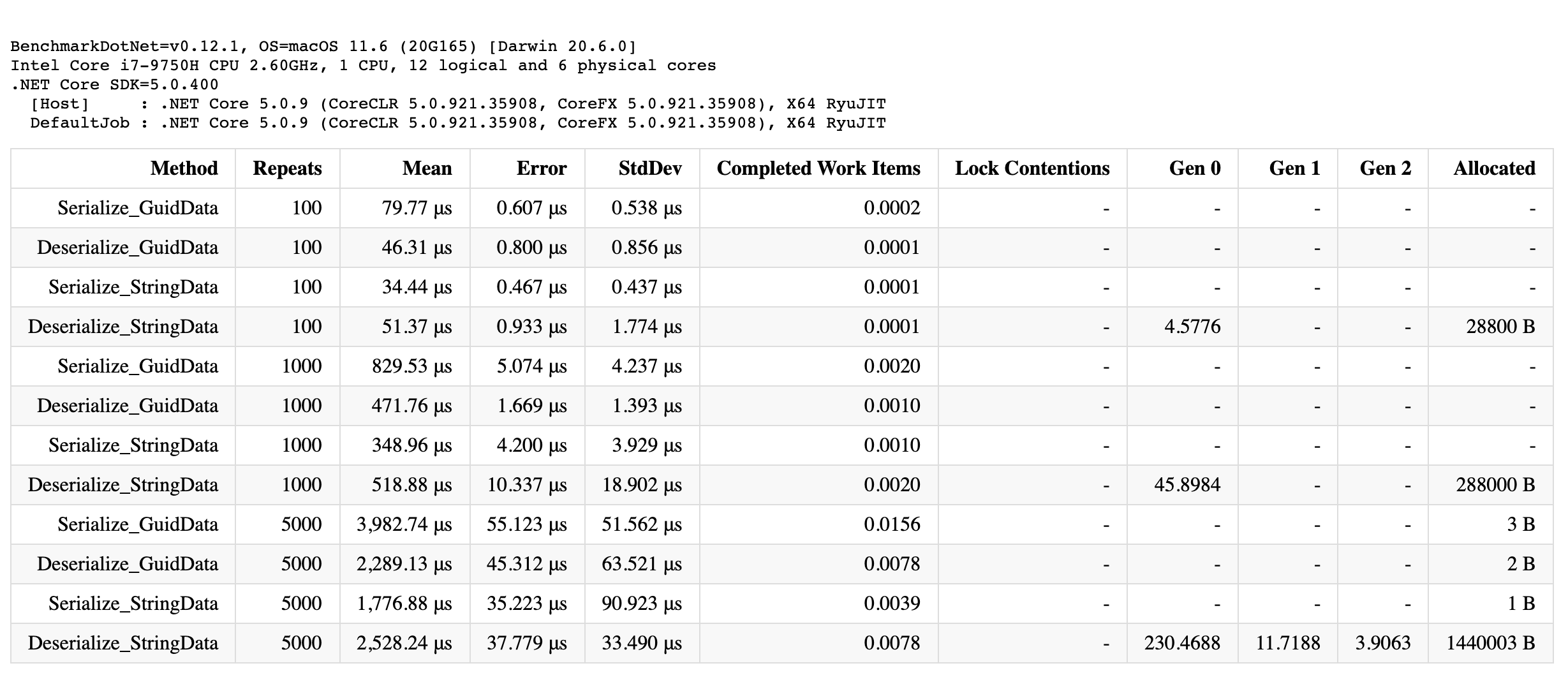Click the Mean column header
The height and width of the screenshot is (675, 1568).
427,168
